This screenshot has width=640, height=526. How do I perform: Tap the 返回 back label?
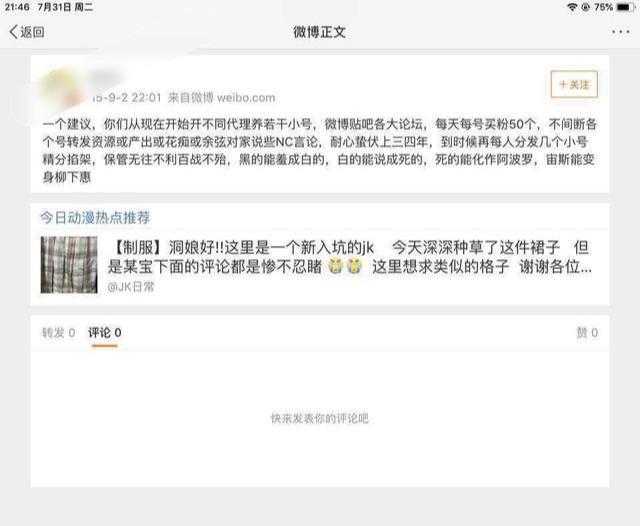point(32,32)
